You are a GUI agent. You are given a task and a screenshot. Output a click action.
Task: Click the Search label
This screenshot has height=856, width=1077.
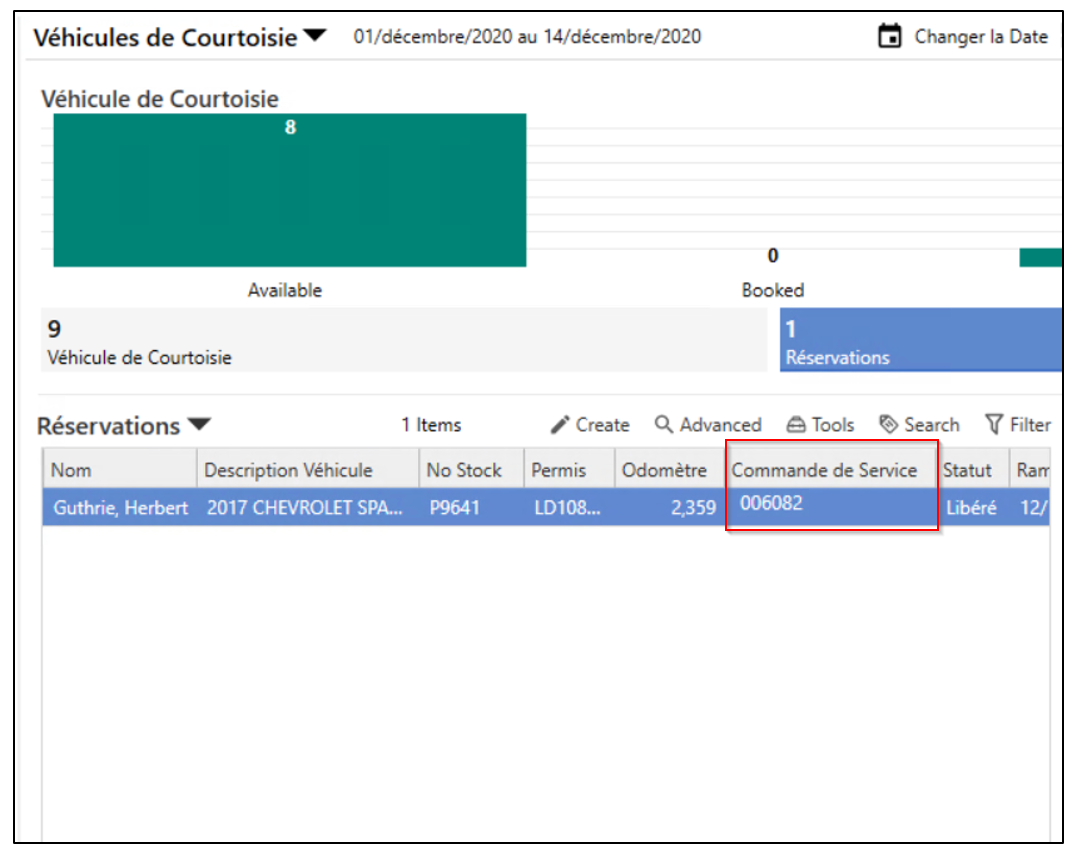(931, 425)
